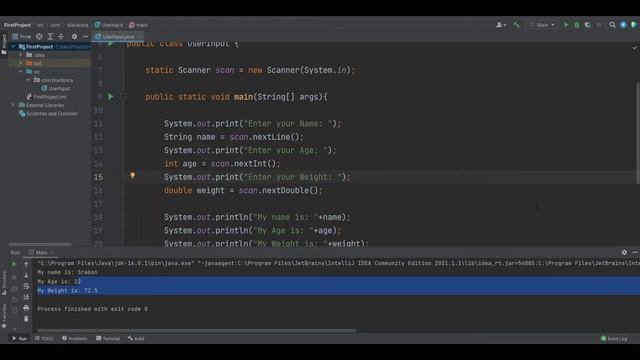Clear console output with trash icon
This screenshot has height=360, width=640.
tap(26, 318)
